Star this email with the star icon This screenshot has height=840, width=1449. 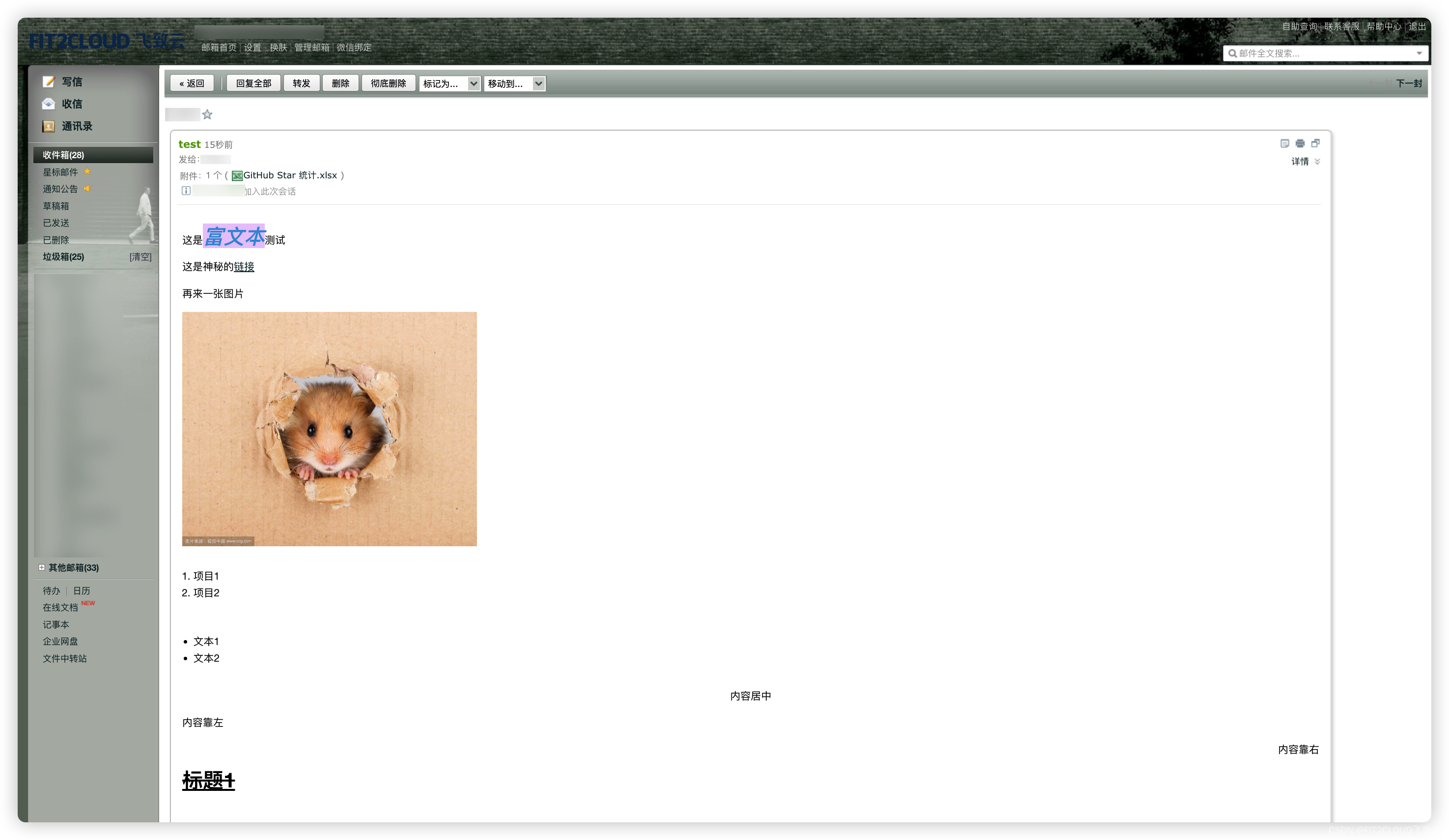[x=207, y=114]
